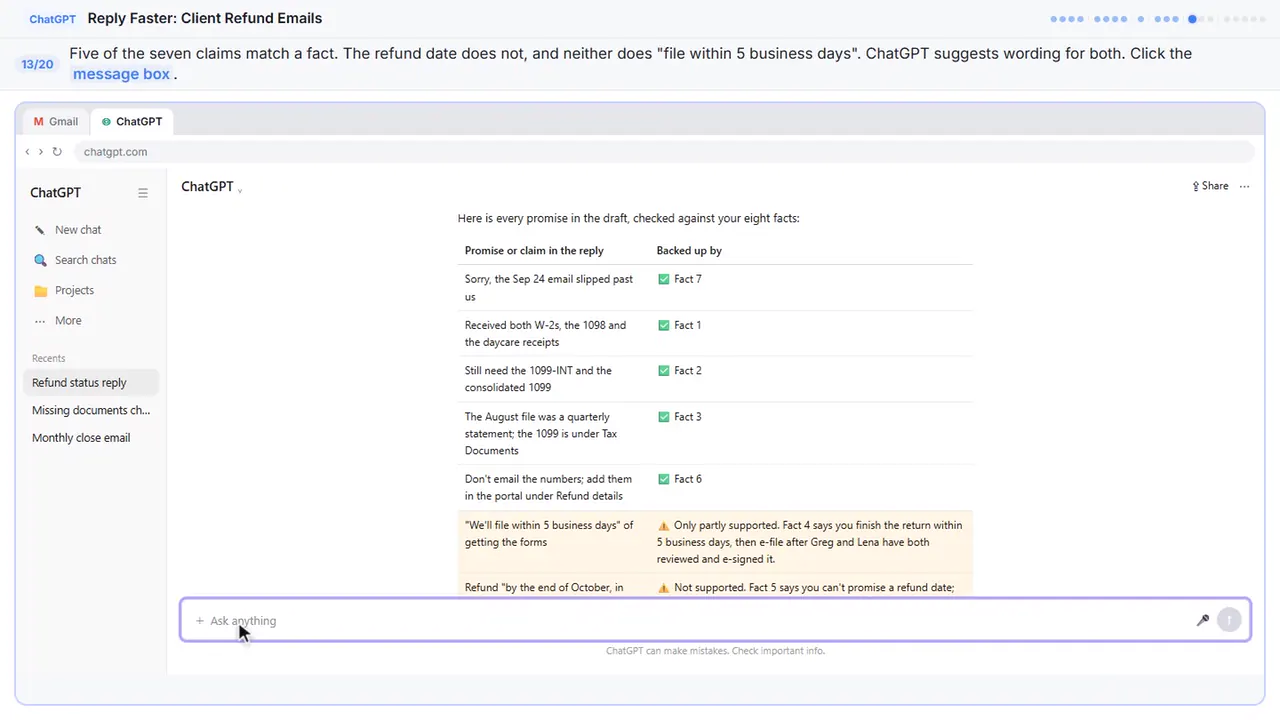The height and width of the screenshot is (720, 1280).
Task: Click the send arrow button
Action: (1229, 620)
